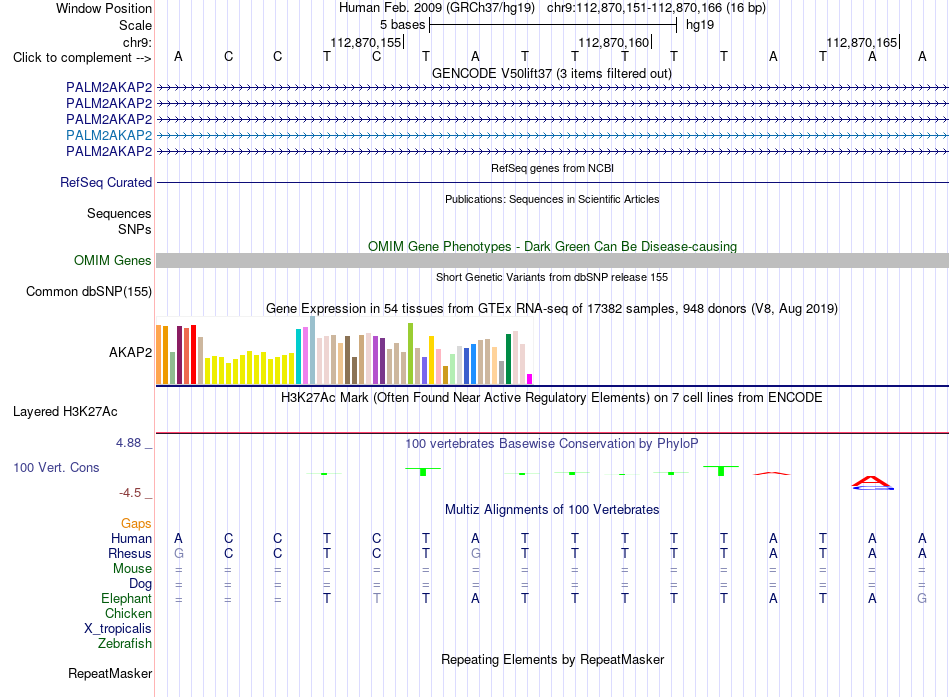Open the GTEx Gene Expression track title
Image resolution: width=950 pixels, height=697 pixels.
(x=552, y=308)
